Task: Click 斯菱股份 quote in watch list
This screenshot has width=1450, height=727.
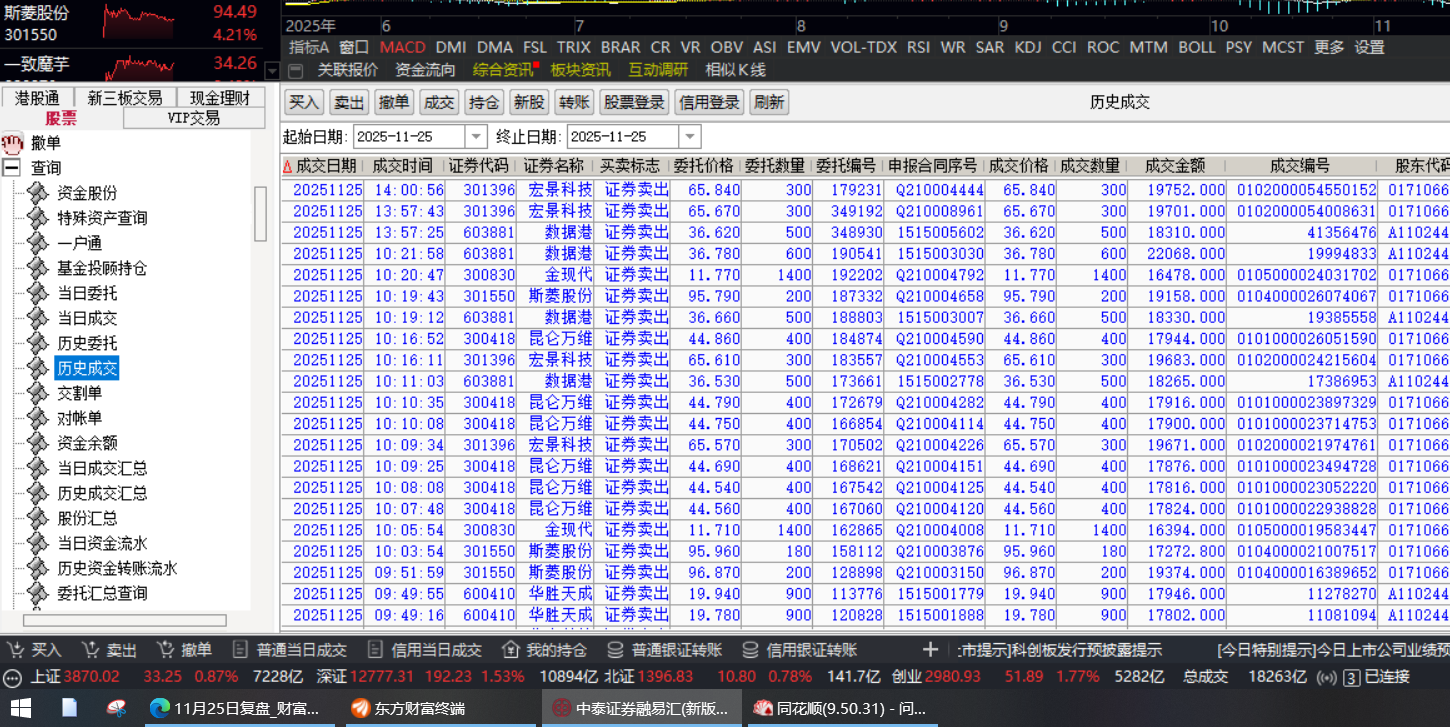Action: coord(132,23)
